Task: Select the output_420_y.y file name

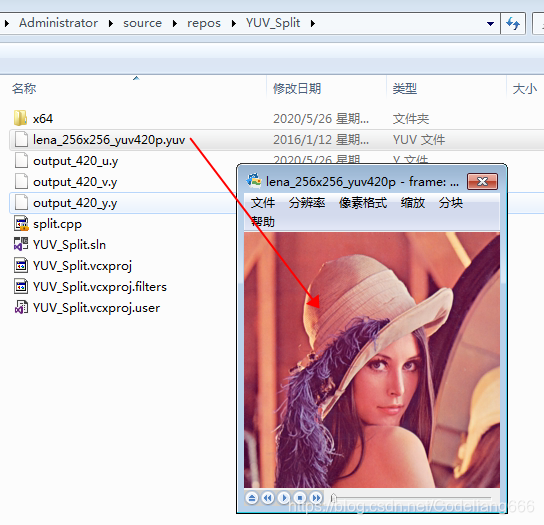Action: pos(75,203)
